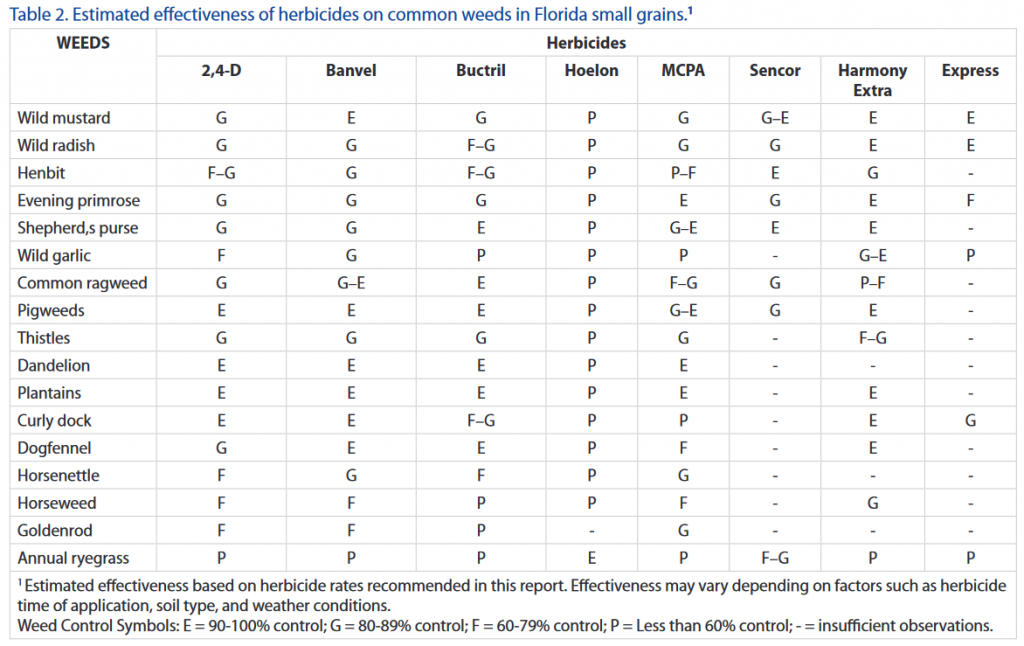This screenshot has height=646, width=1024.
Task: Click the Annual ryegrass row label
Action: click(73, 558)
